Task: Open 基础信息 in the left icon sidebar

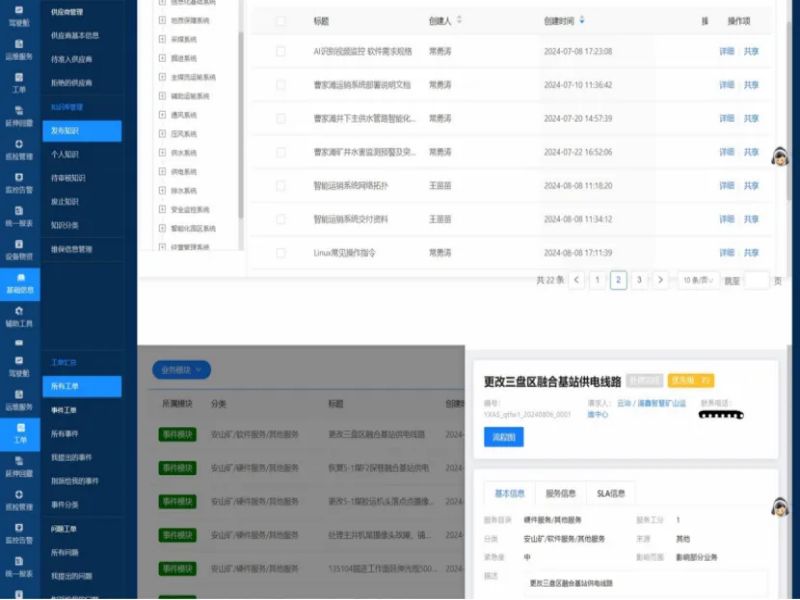Action: pyautogui.click(x=19, y=283)
